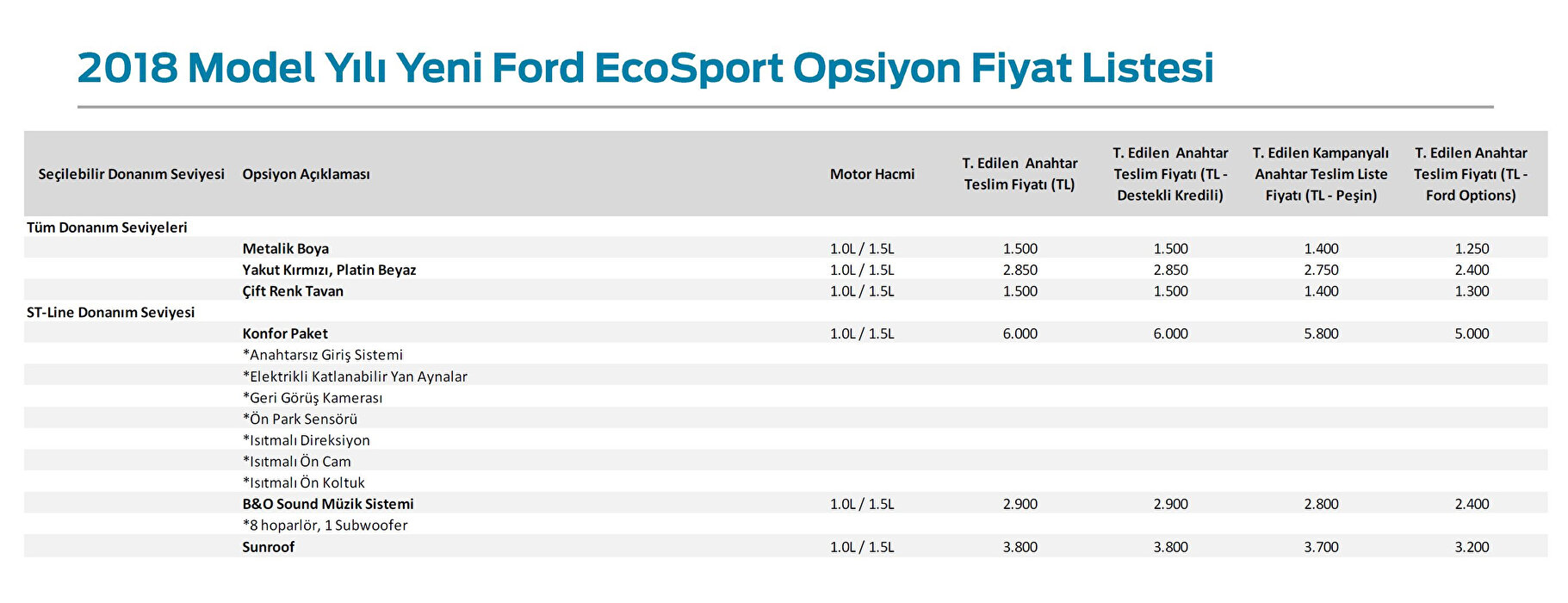Viewport: 1568px width, 603px height.
Task: Select the Tüm Donanım Seviyeleri group row
Action: point(107,227)
